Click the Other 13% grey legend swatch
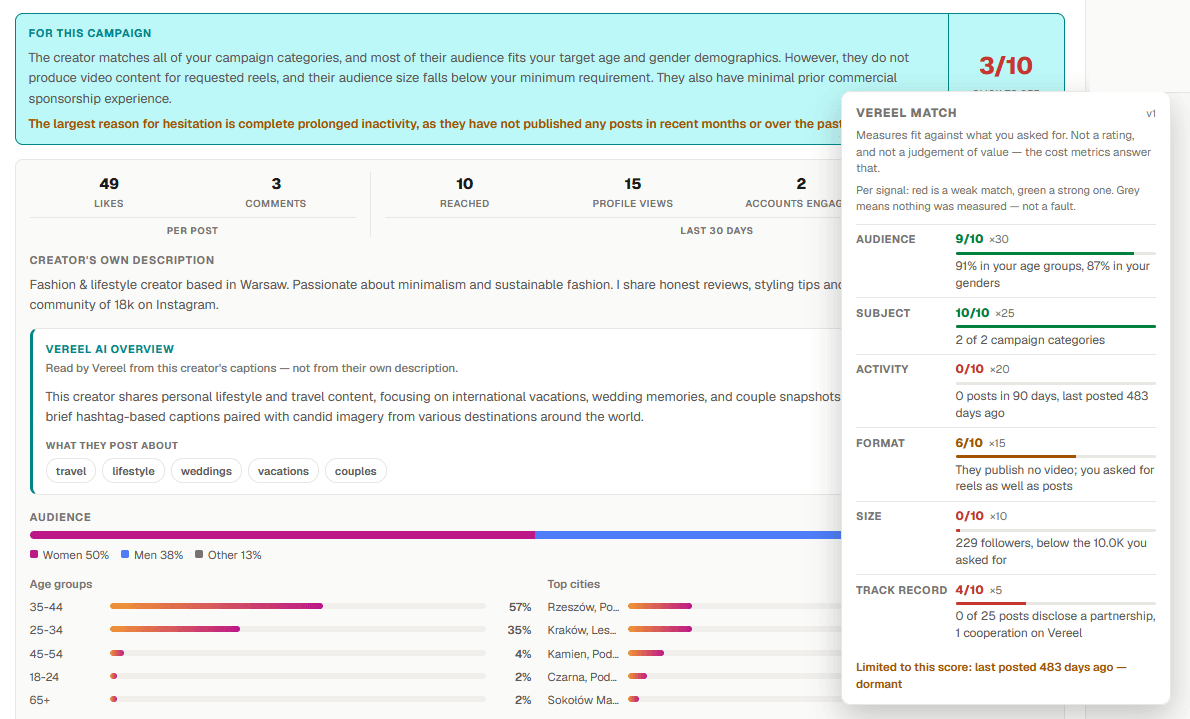This screenshot has height=719, width=1190. (199, 554)
